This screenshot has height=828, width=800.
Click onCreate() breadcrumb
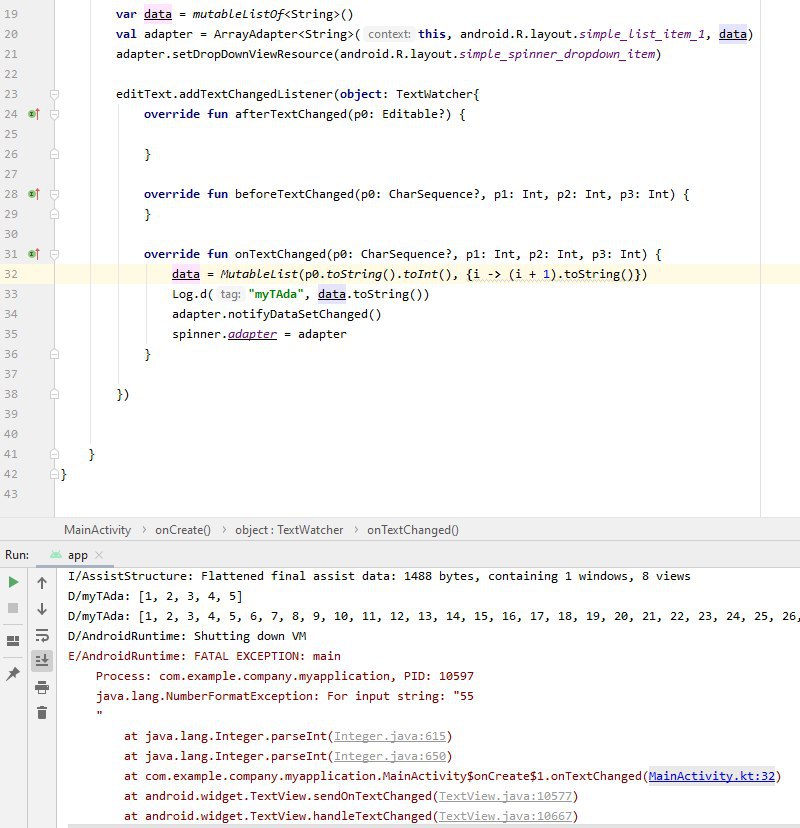pyautogui.click(x=183, y=530)
